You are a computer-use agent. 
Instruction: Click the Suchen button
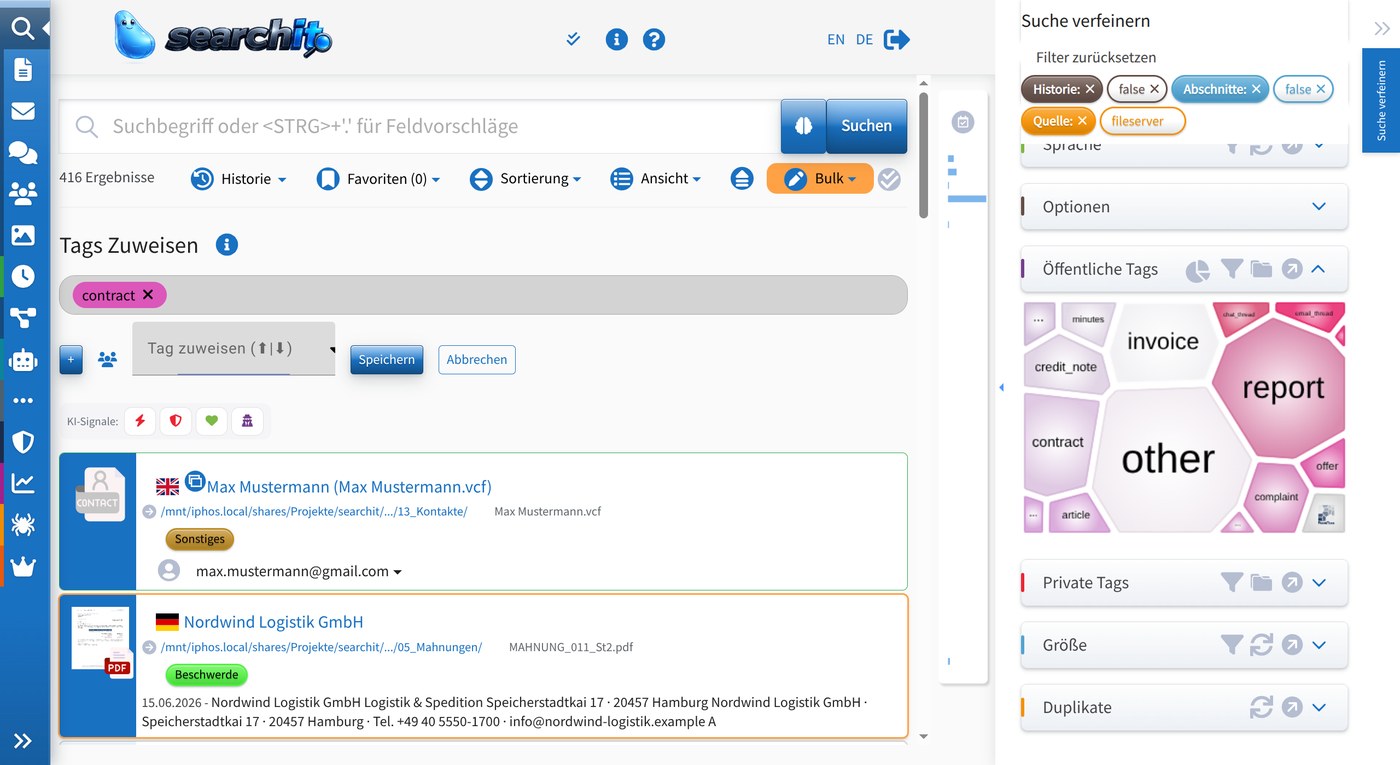tap(867, 126)
